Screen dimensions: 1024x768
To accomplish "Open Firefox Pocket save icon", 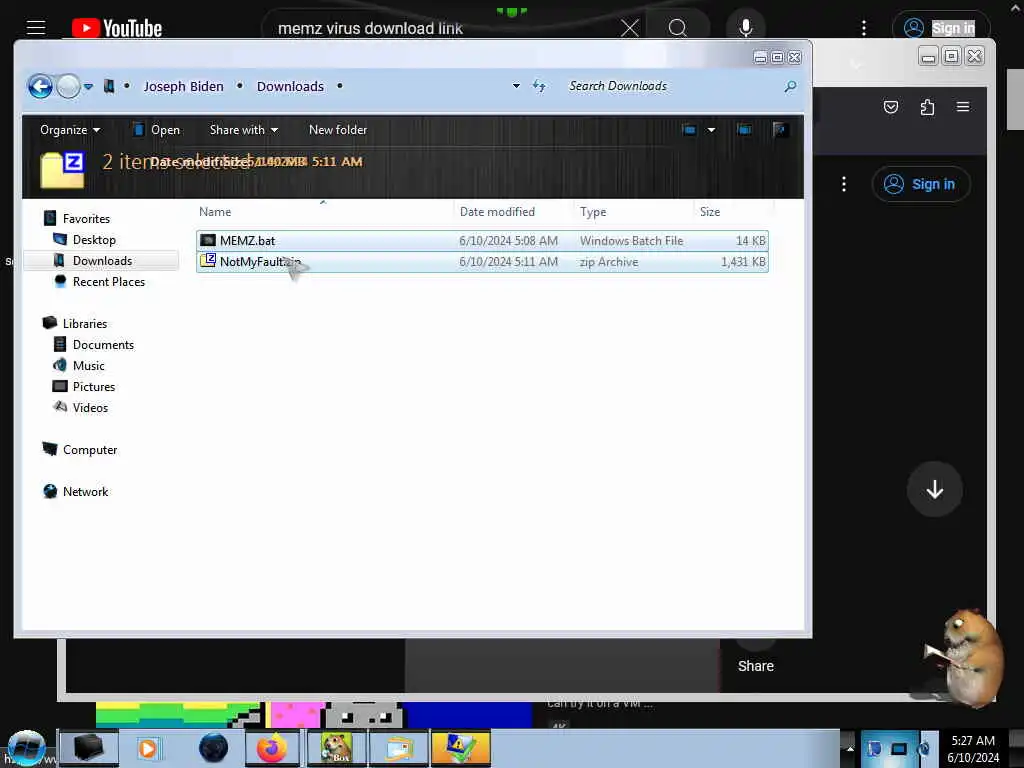I will 891,107.
